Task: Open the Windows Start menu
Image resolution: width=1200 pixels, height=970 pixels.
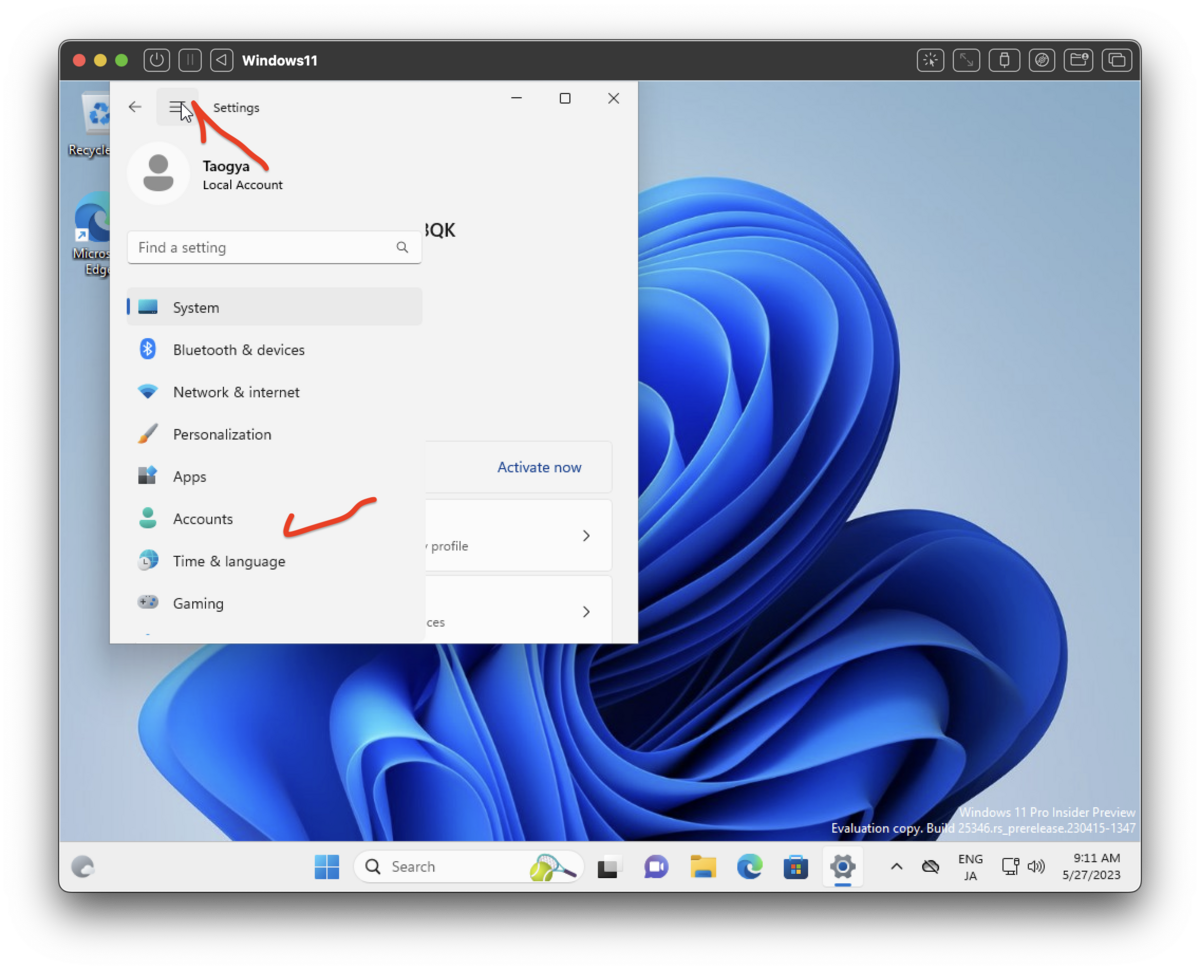Action: tap(327, 867)
